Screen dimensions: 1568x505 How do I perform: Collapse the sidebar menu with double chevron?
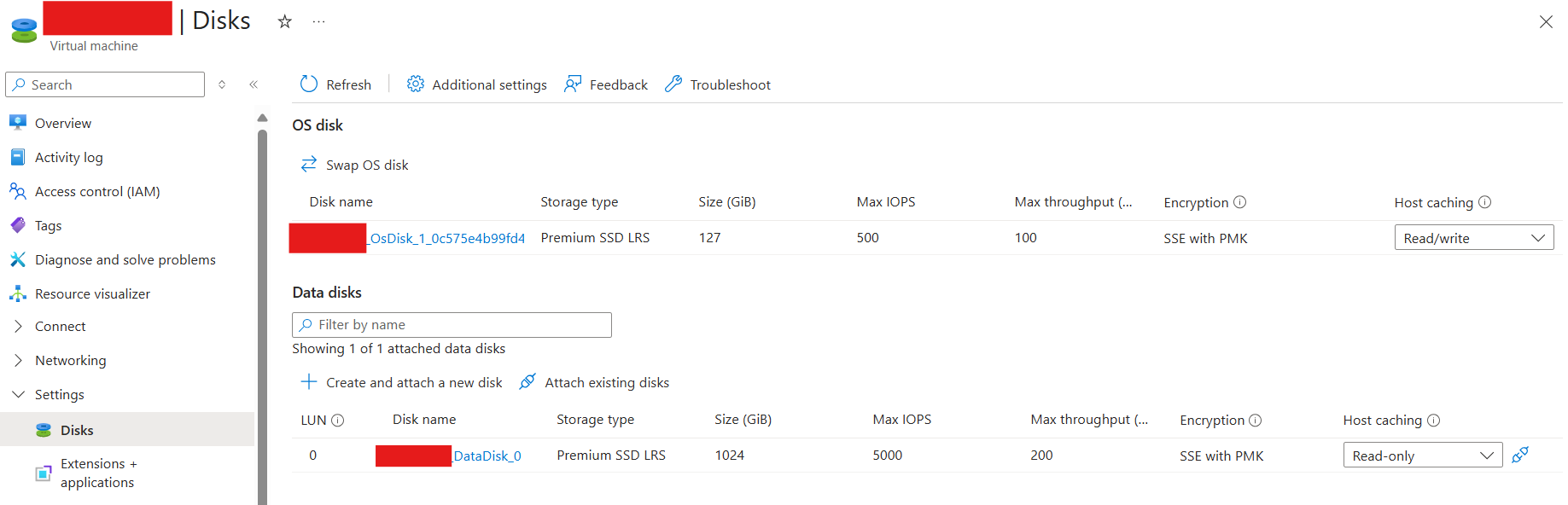(x=254, y=84)
